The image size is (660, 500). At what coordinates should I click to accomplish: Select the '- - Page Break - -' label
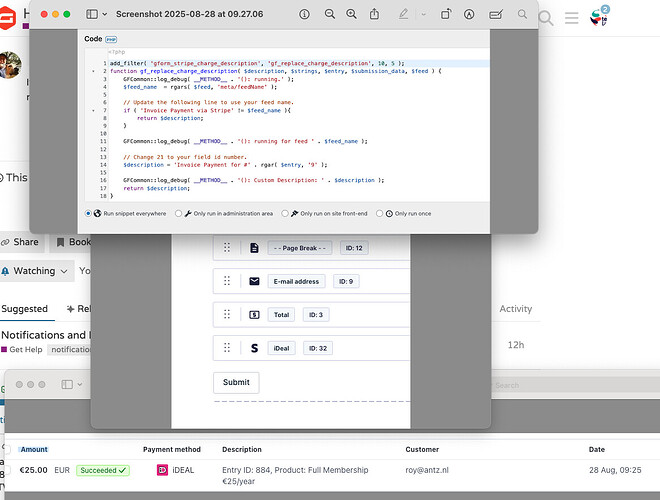coord(300,248)
